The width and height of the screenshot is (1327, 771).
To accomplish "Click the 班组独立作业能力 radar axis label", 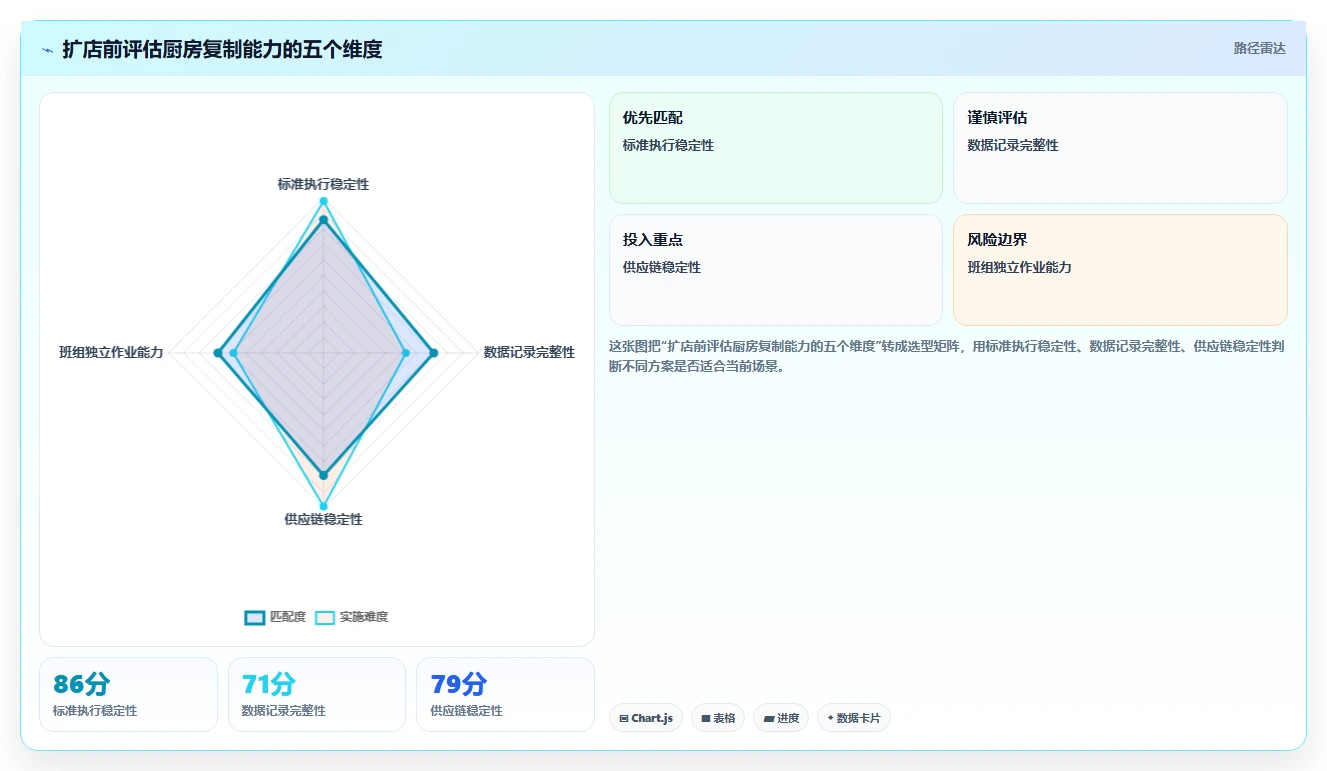I will click(111, 352).
